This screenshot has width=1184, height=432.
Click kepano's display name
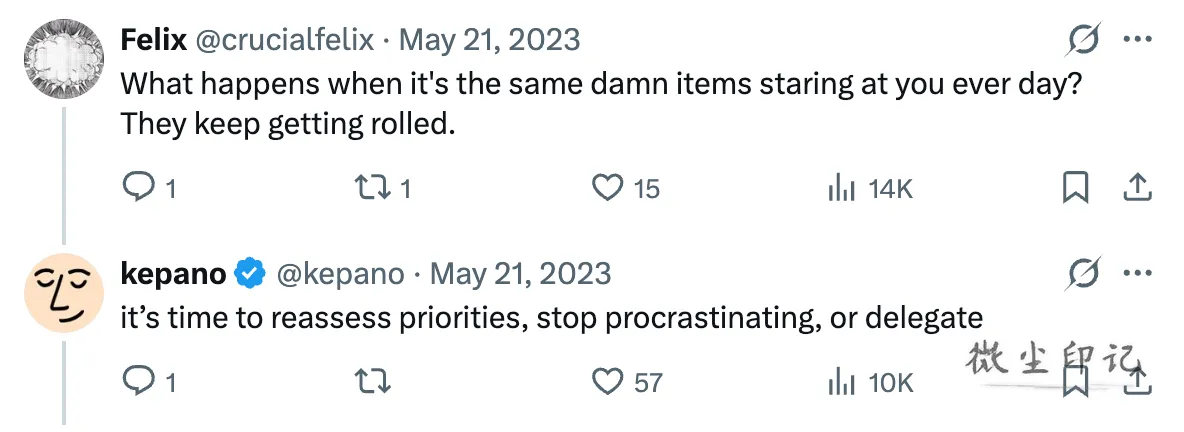[173, 273]
